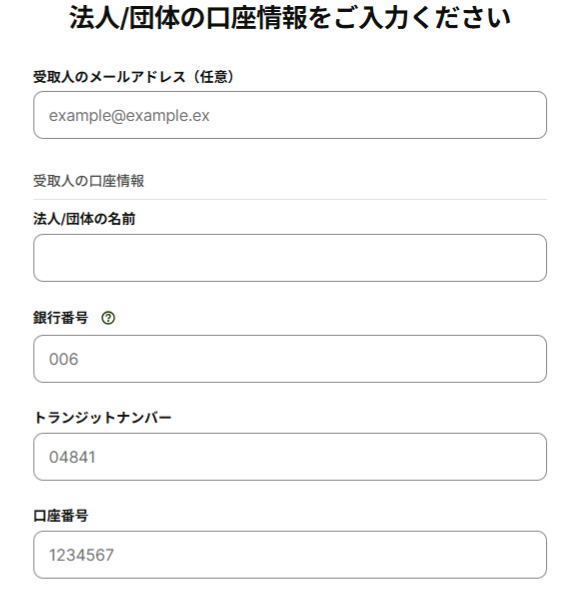580x590 pixels.
Task: Click the divider under 受取人の口座情報
Action: [290, 199]
